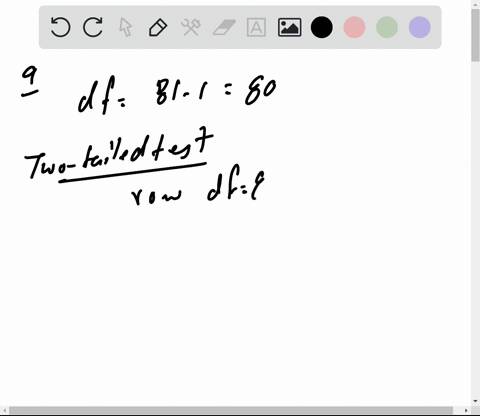Select the text box tool
Image resolution: width=480 pixels, height=416 pixels.
[x=256, y=27]
